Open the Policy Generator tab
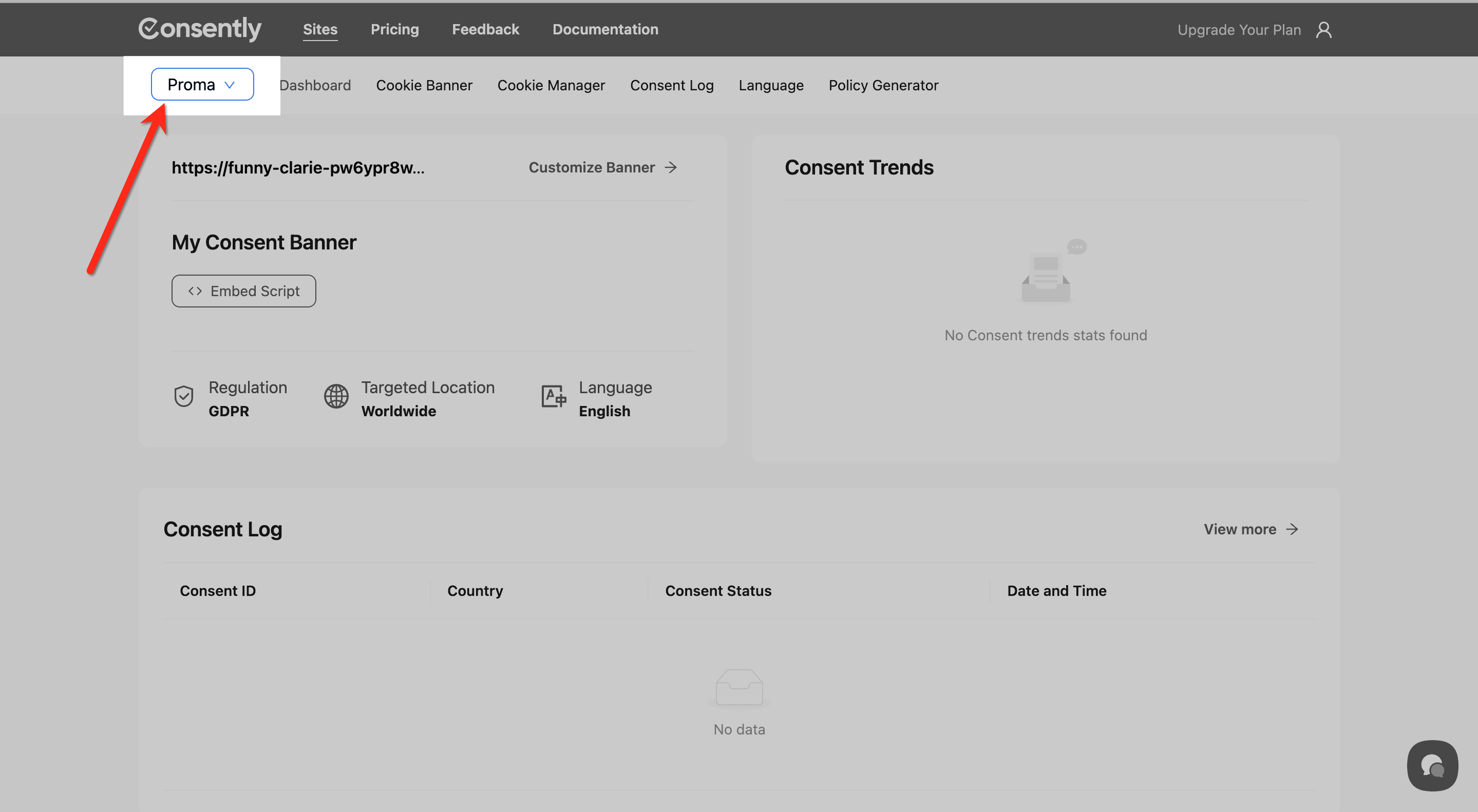 click(x=883, y=85)
